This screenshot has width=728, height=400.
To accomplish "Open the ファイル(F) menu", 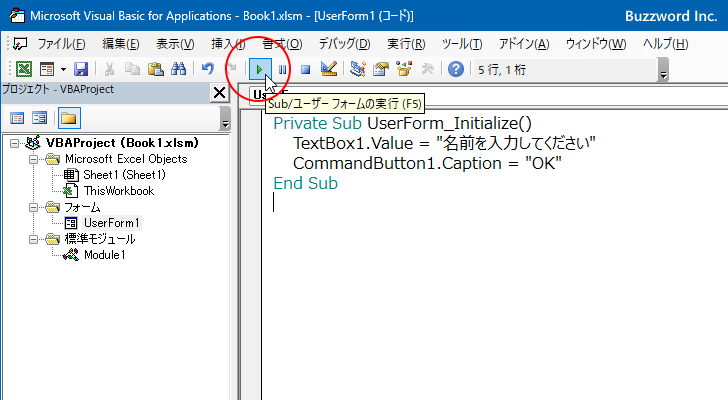I will (61, 44).
